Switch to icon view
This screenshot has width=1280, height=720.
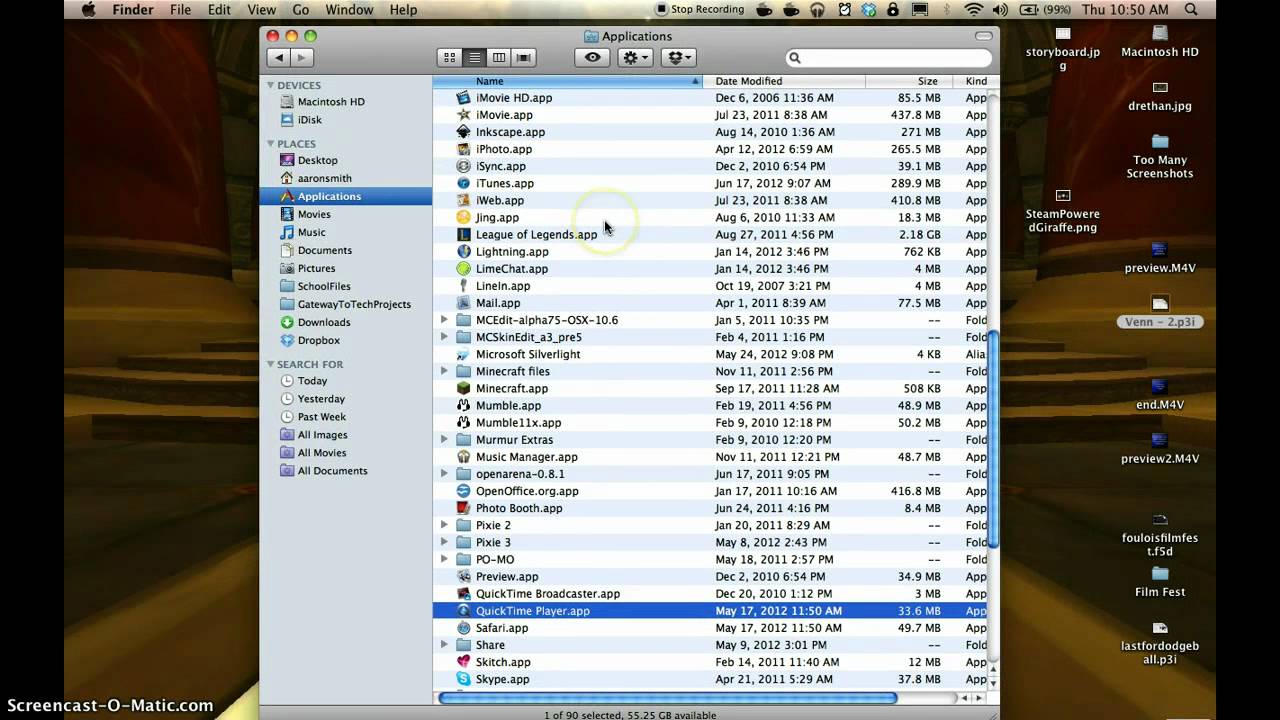click(450, 58)
